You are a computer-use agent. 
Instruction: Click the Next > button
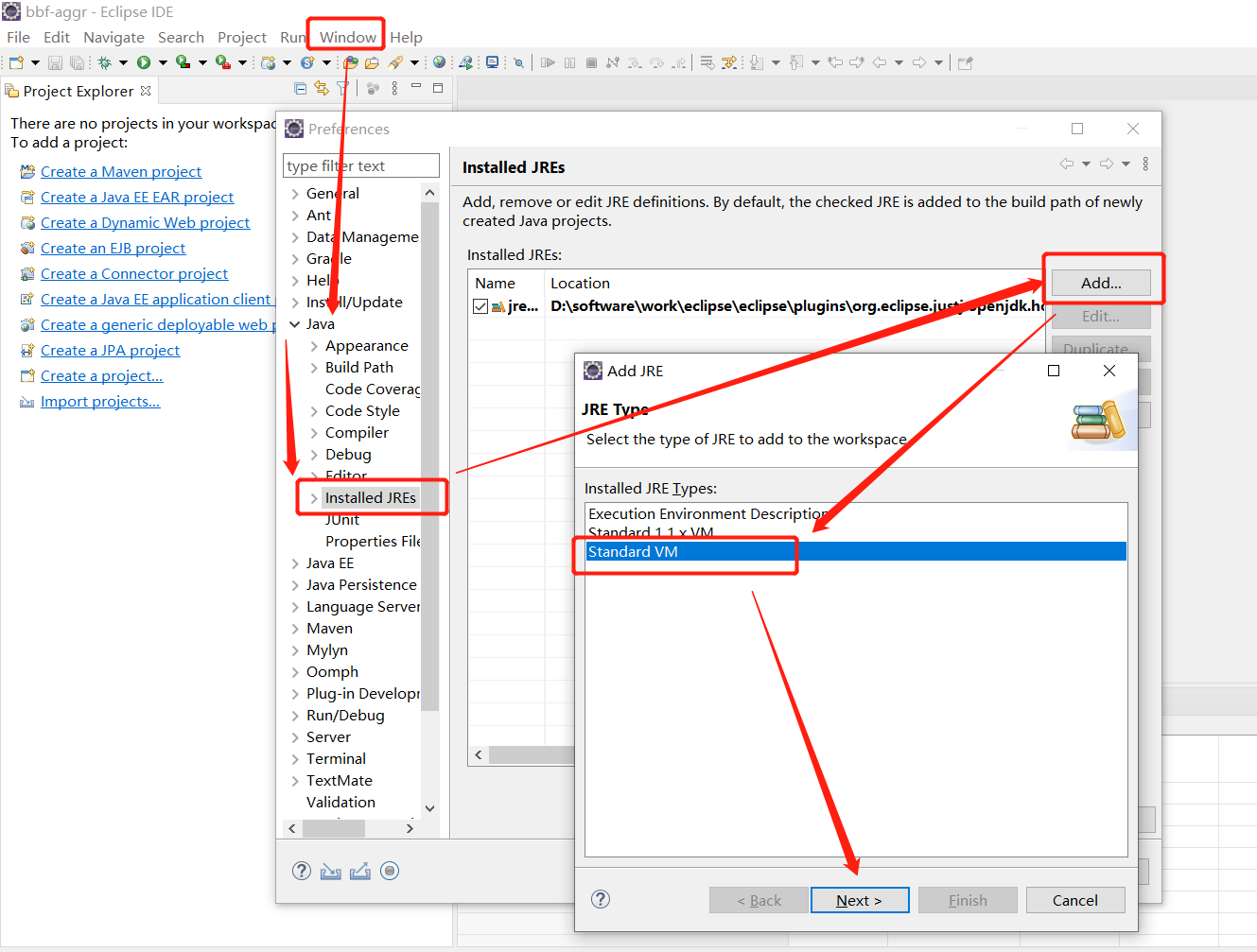pos(859,900)
